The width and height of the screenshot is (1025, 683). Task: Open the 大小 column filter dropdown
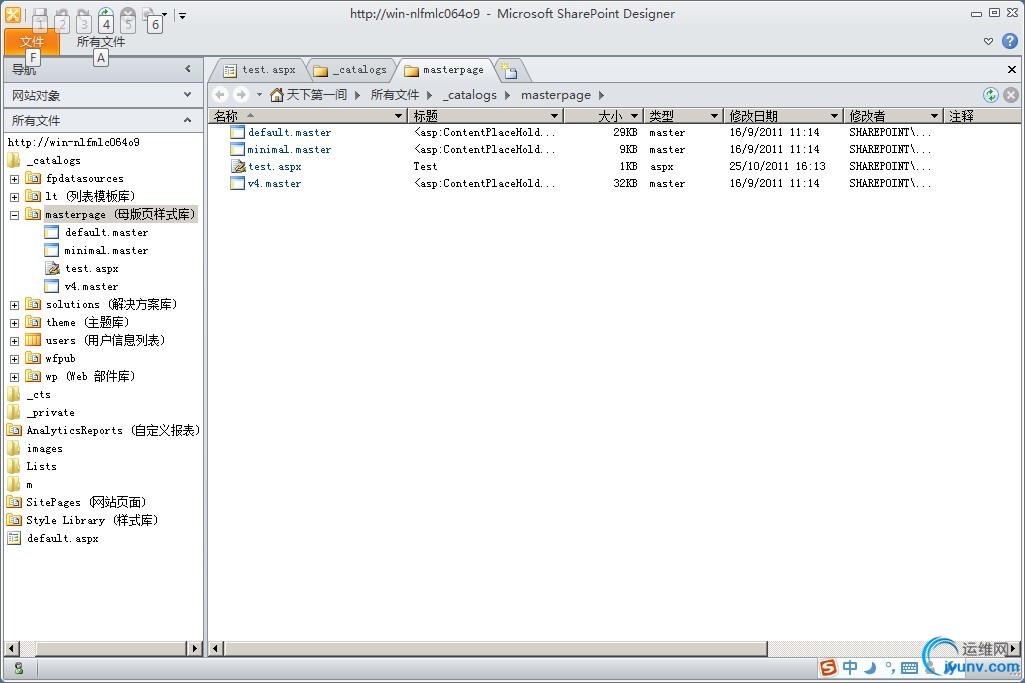(x=633, y=116)
